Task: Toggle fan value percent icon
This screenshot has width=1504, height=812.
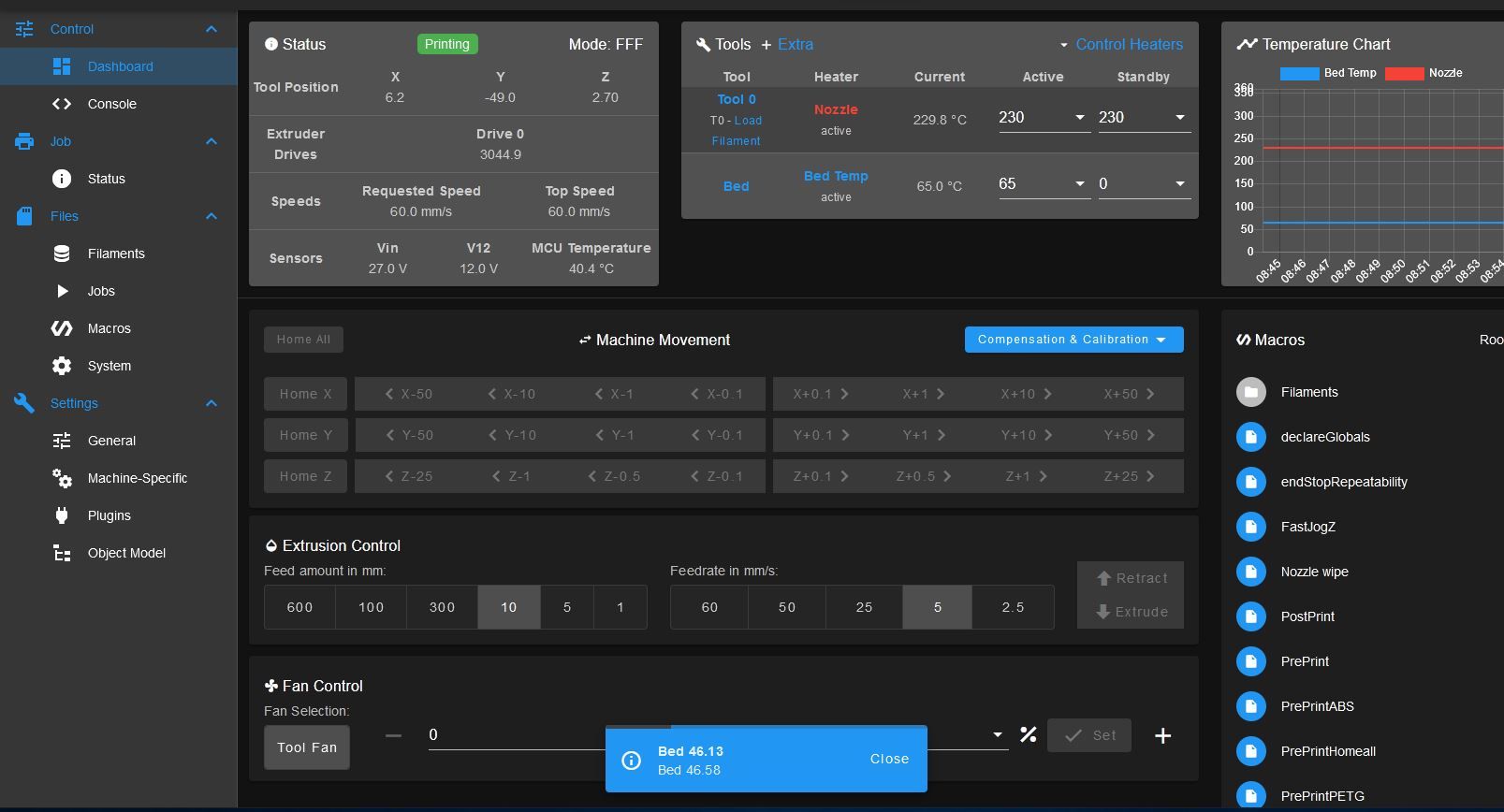Action: [x=1029, y=735]
